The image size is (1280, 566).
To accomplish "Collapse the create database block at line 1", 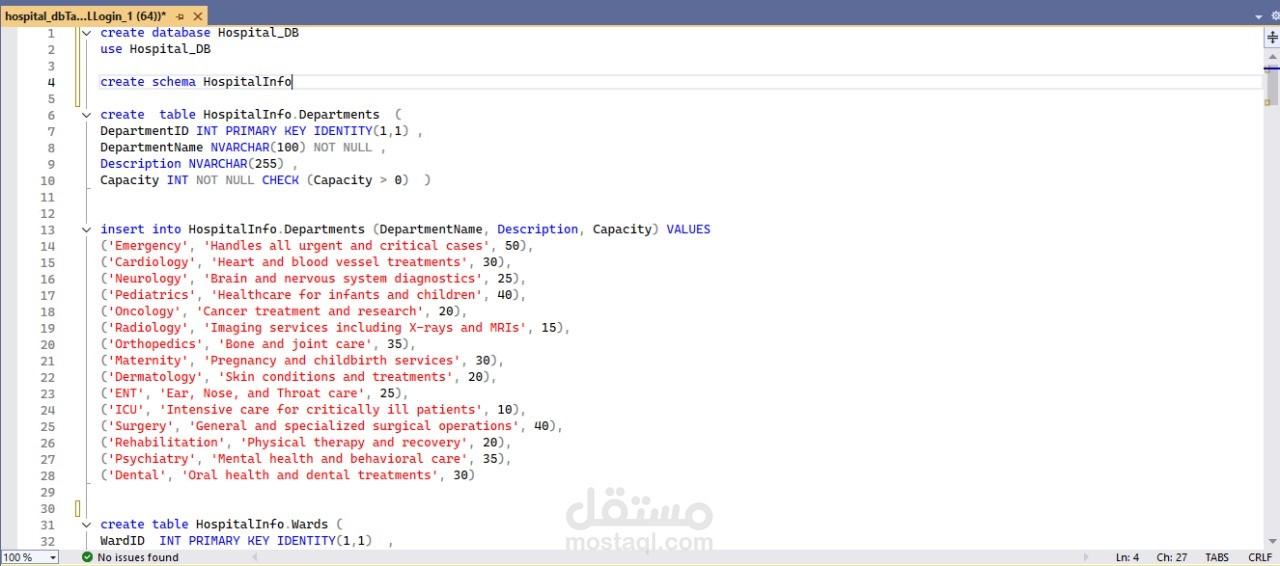I will point(87,33).
